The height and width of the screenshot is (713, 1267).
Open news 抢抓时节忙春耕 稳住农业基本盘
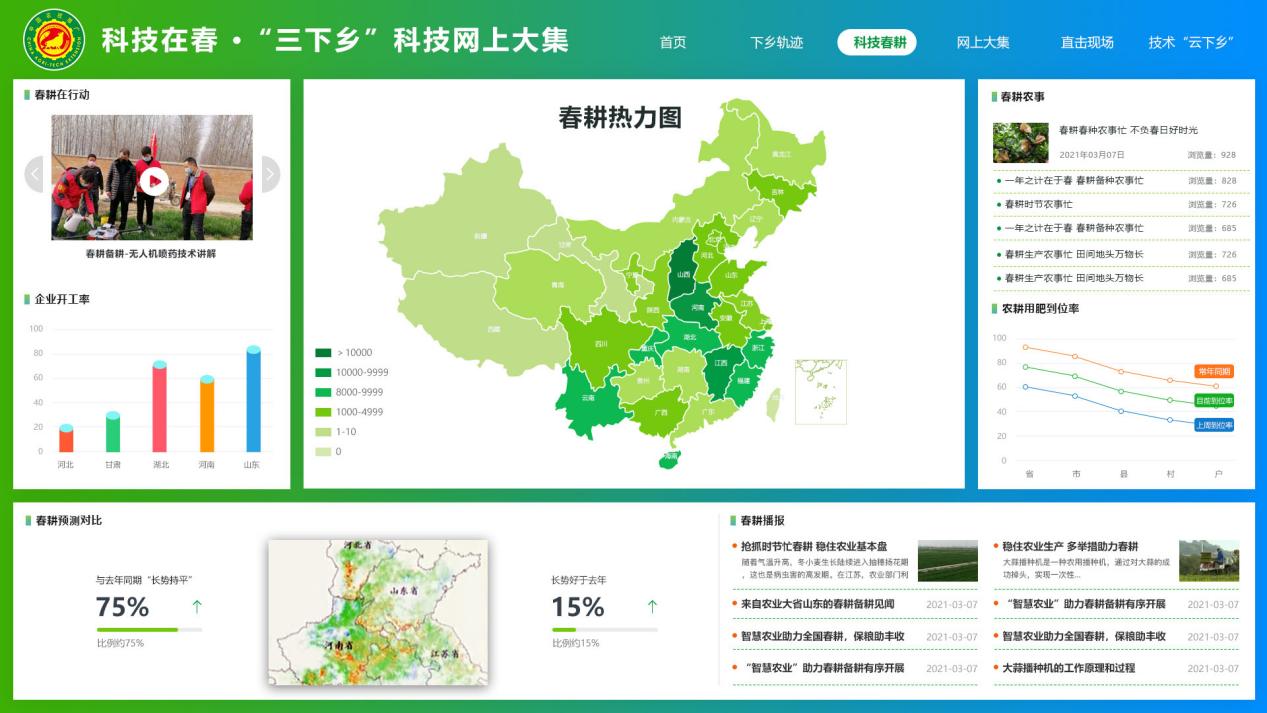pos(813,546)
